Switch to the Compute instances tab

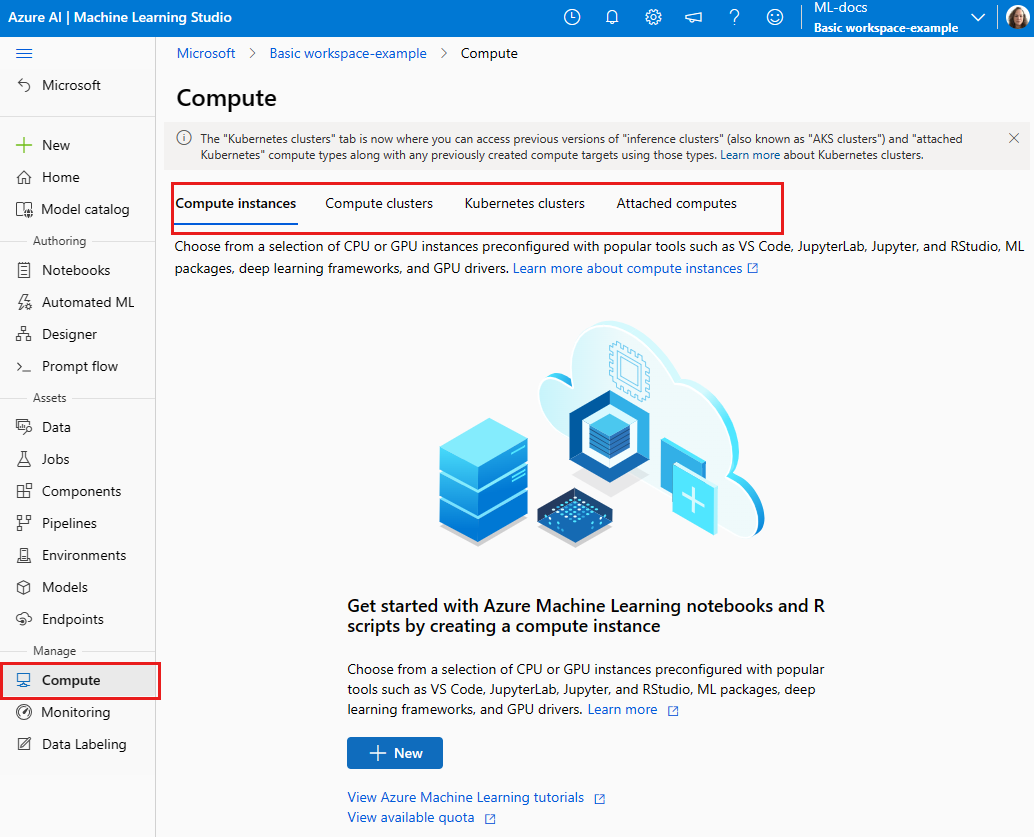(235, 204)
